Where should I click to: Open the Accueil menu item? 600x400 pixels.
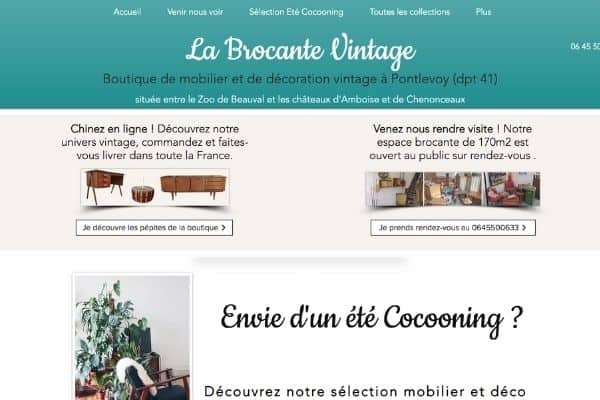pos(127,12)
